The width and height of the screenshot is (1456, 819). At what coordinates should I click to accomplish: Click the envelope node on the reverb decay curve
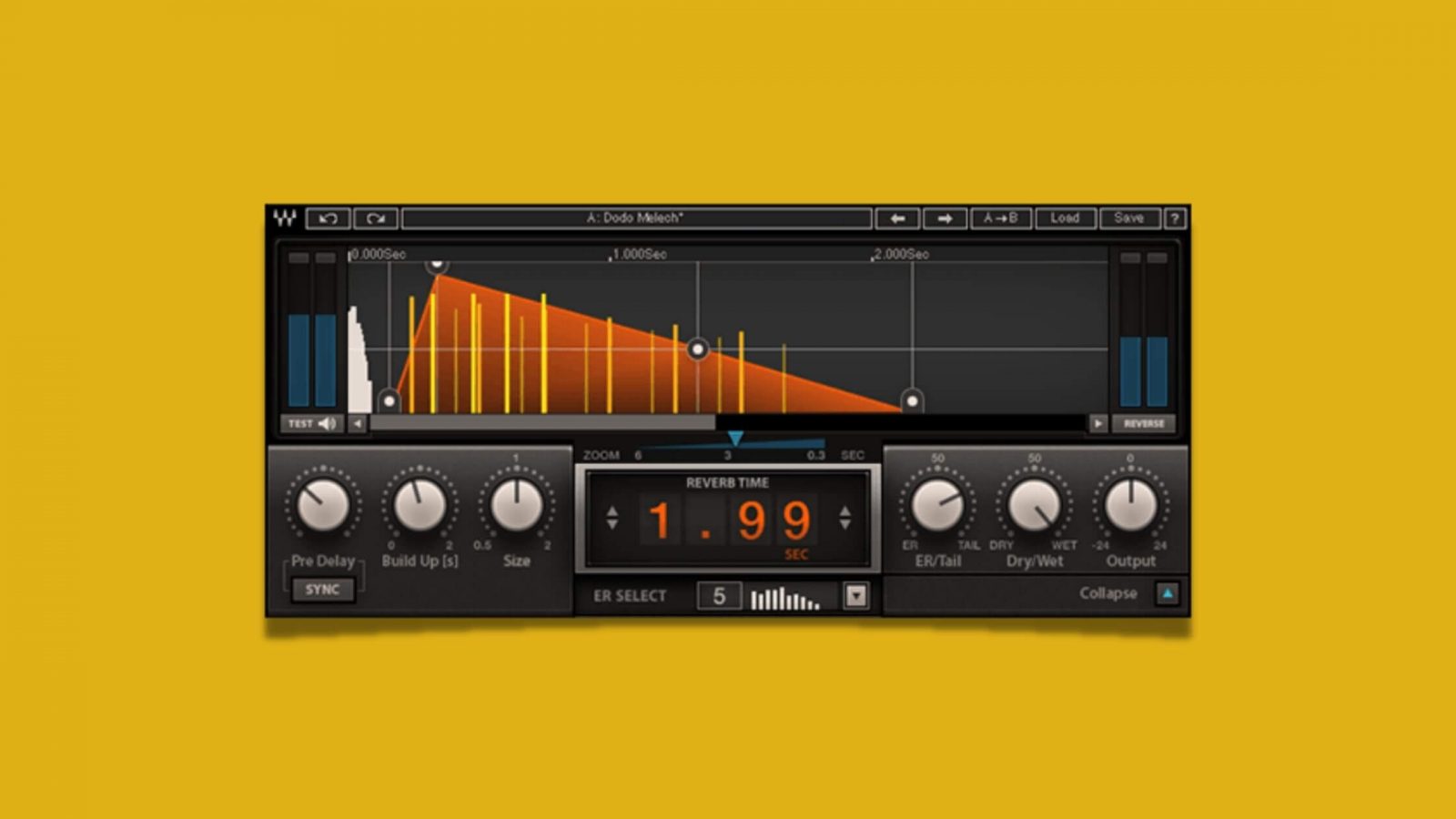pos(697,348)
